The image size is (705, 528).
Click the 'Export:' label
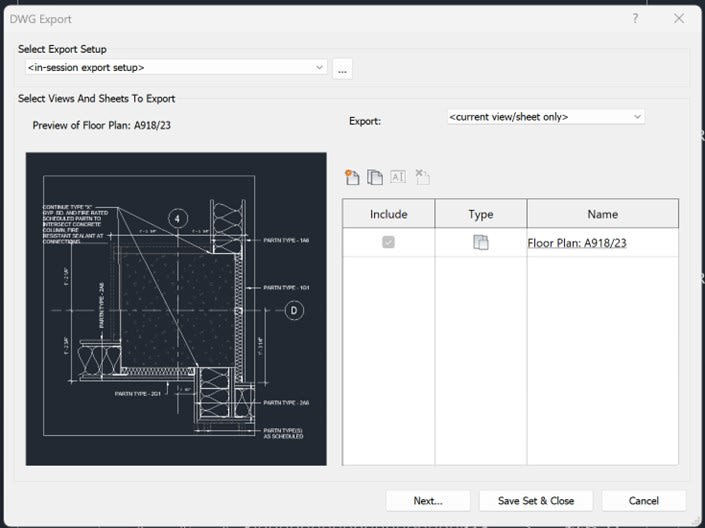(x=365, y=121)
